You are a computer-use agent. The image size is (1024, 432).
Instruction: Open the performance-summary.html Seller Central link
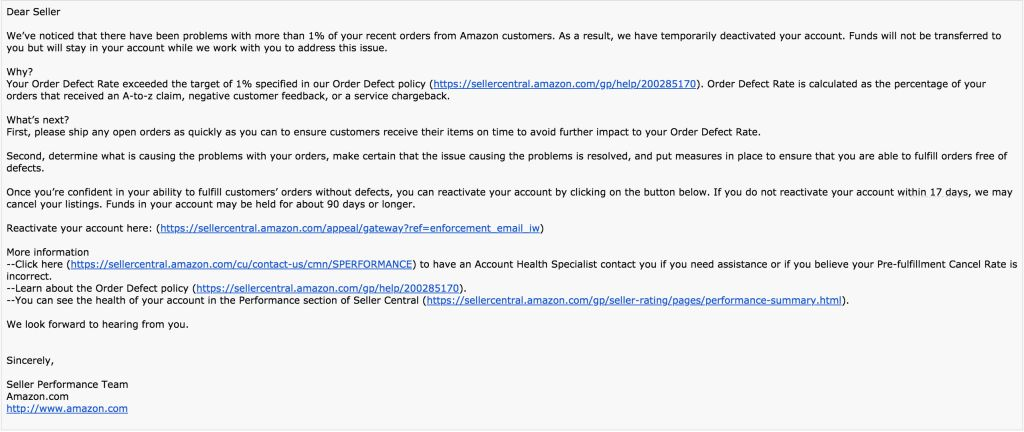point(635,300)
